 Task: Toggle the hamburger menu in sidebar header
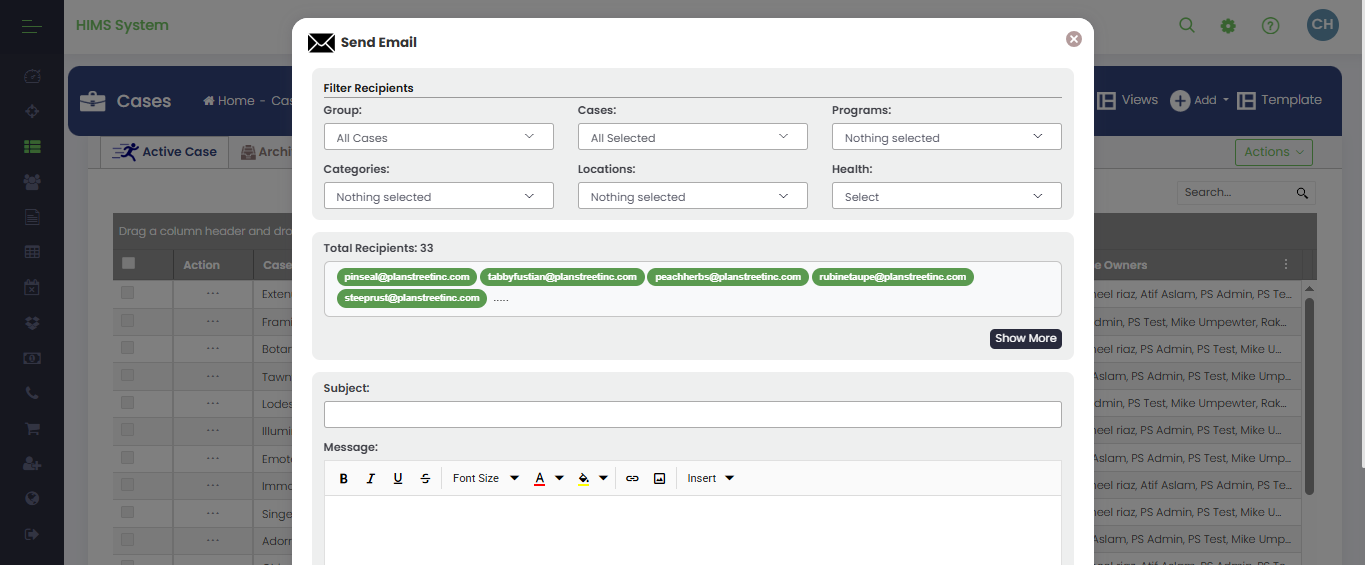click(x=32, y=25)
